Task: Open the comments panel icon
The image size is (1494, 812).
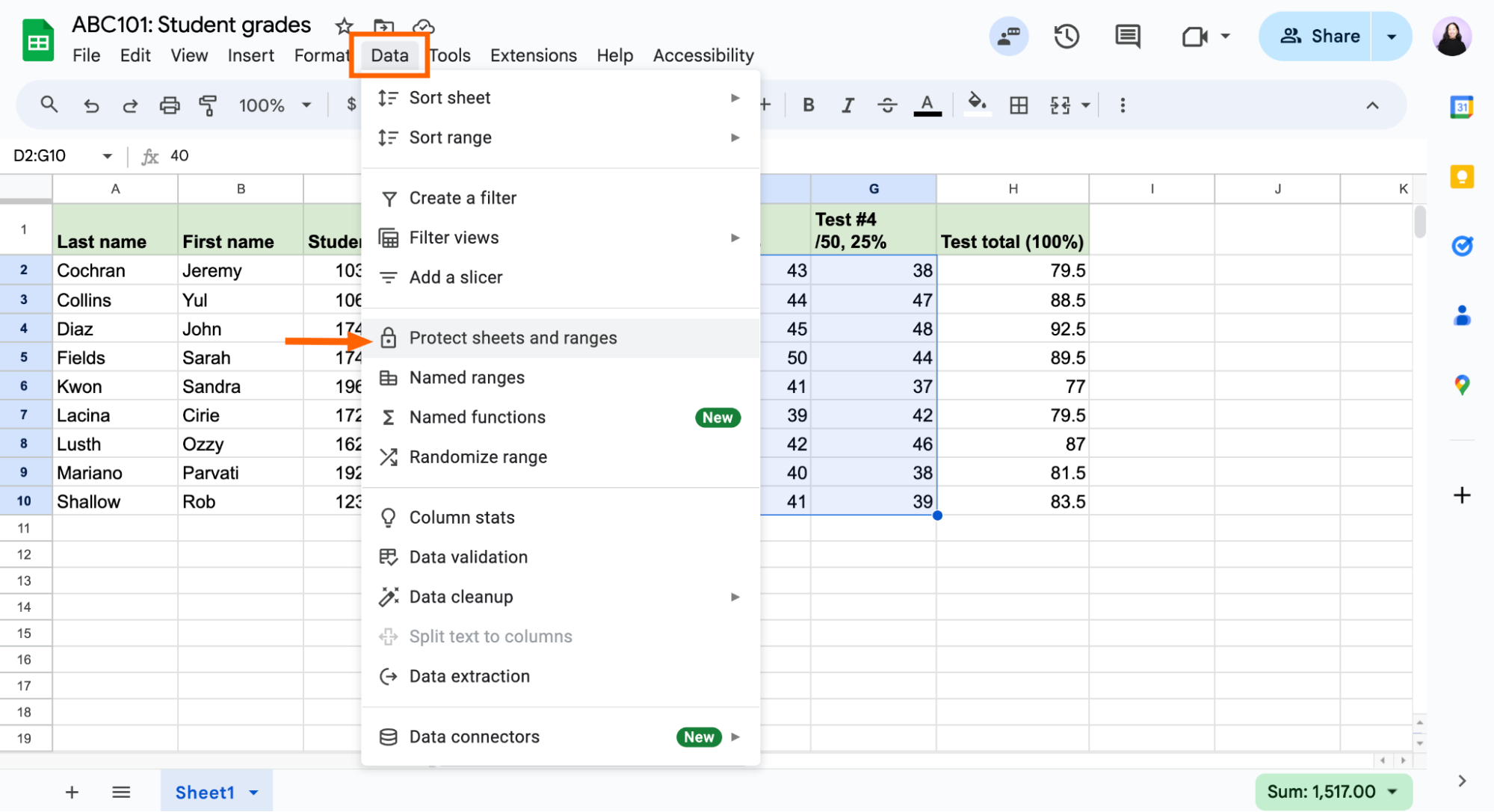Action: point(1127,37)
